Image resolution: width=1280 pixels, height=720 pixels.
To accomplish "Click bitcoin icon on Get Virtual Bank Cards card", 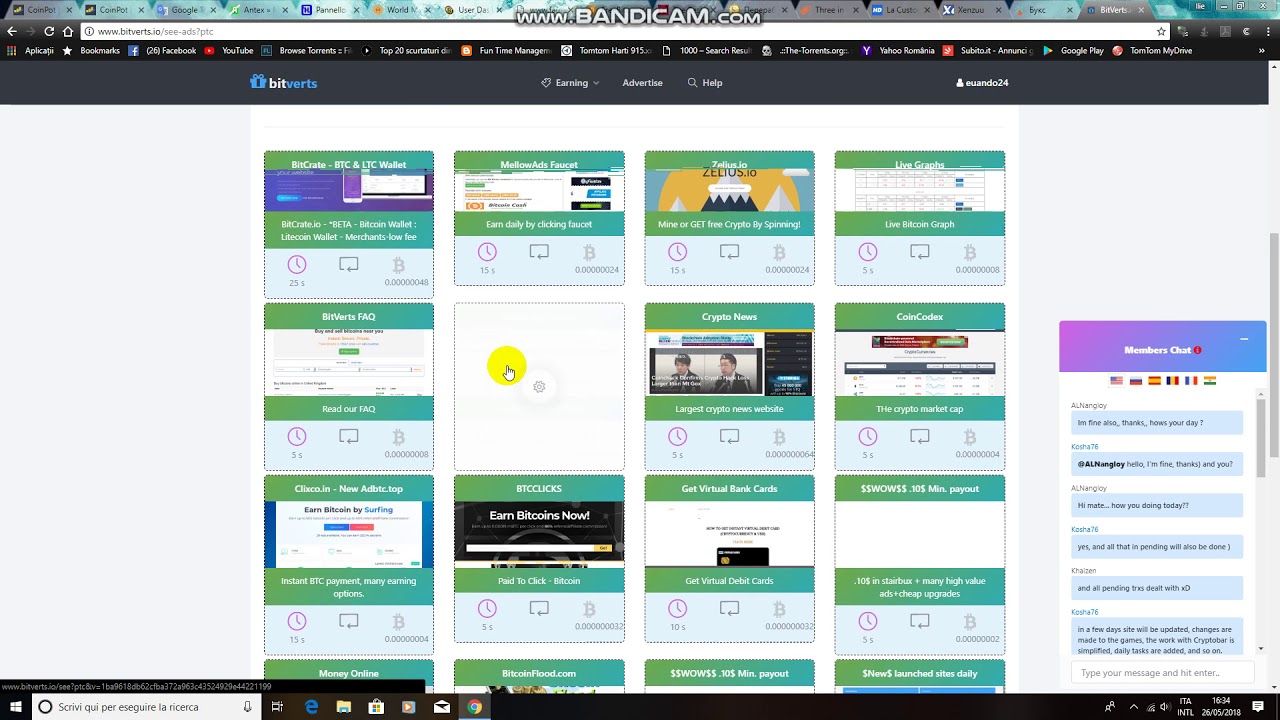I will point(779,609).
